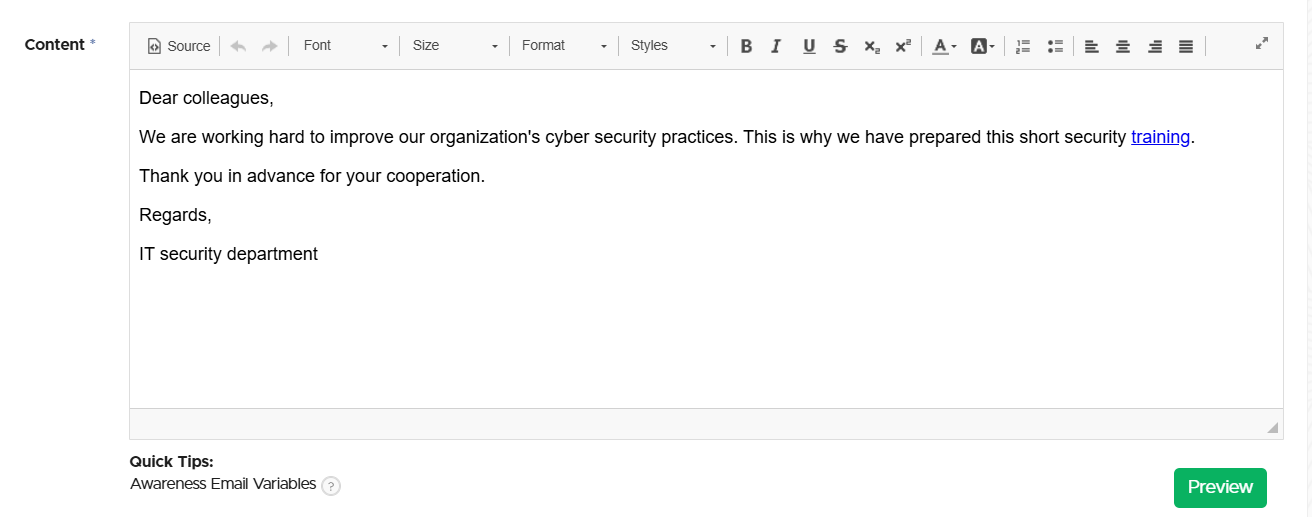Open the Size dropdown
The image size is (1312, 517).
tap(455, 46)
